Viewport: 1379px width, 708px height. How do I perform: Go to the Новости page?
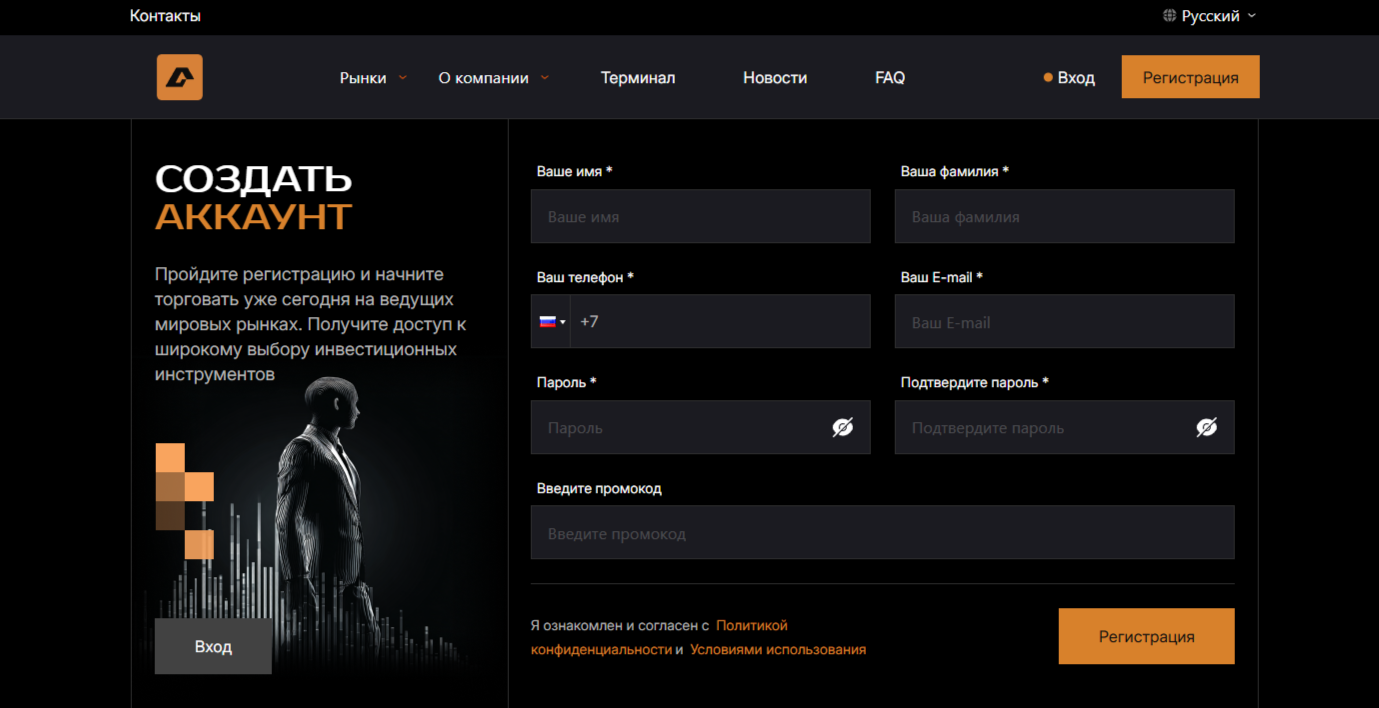tap(775, 77)
